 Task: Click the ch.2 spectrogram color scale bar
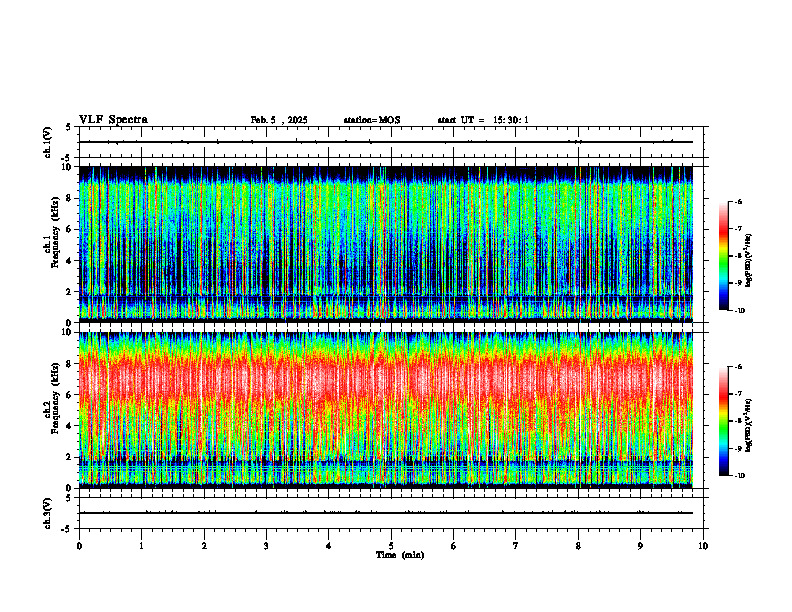724,421
